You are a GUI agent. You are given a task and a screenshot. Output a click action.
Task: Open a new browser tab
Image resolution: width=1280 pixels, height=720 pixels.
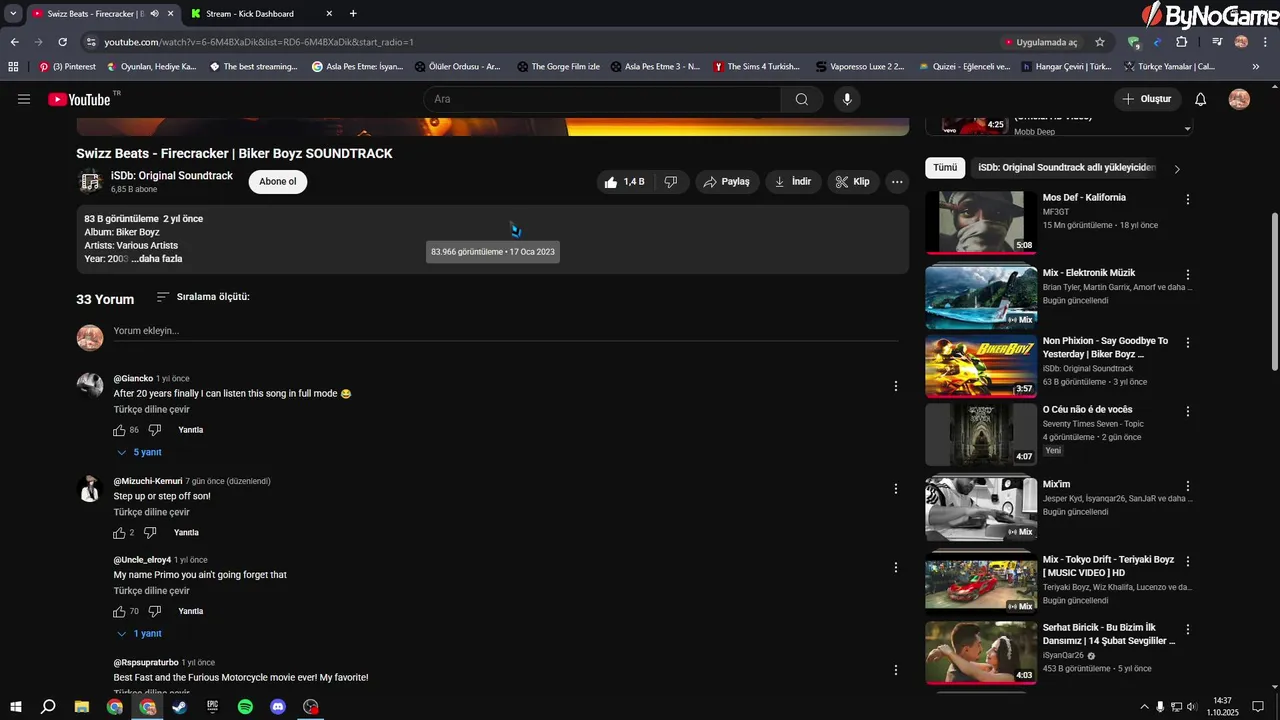(x=353, y=14)
